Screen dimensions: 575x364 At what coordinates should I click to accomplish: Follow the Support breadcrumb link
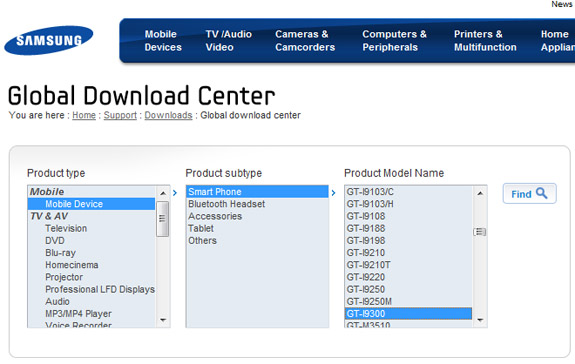(120, 115)
